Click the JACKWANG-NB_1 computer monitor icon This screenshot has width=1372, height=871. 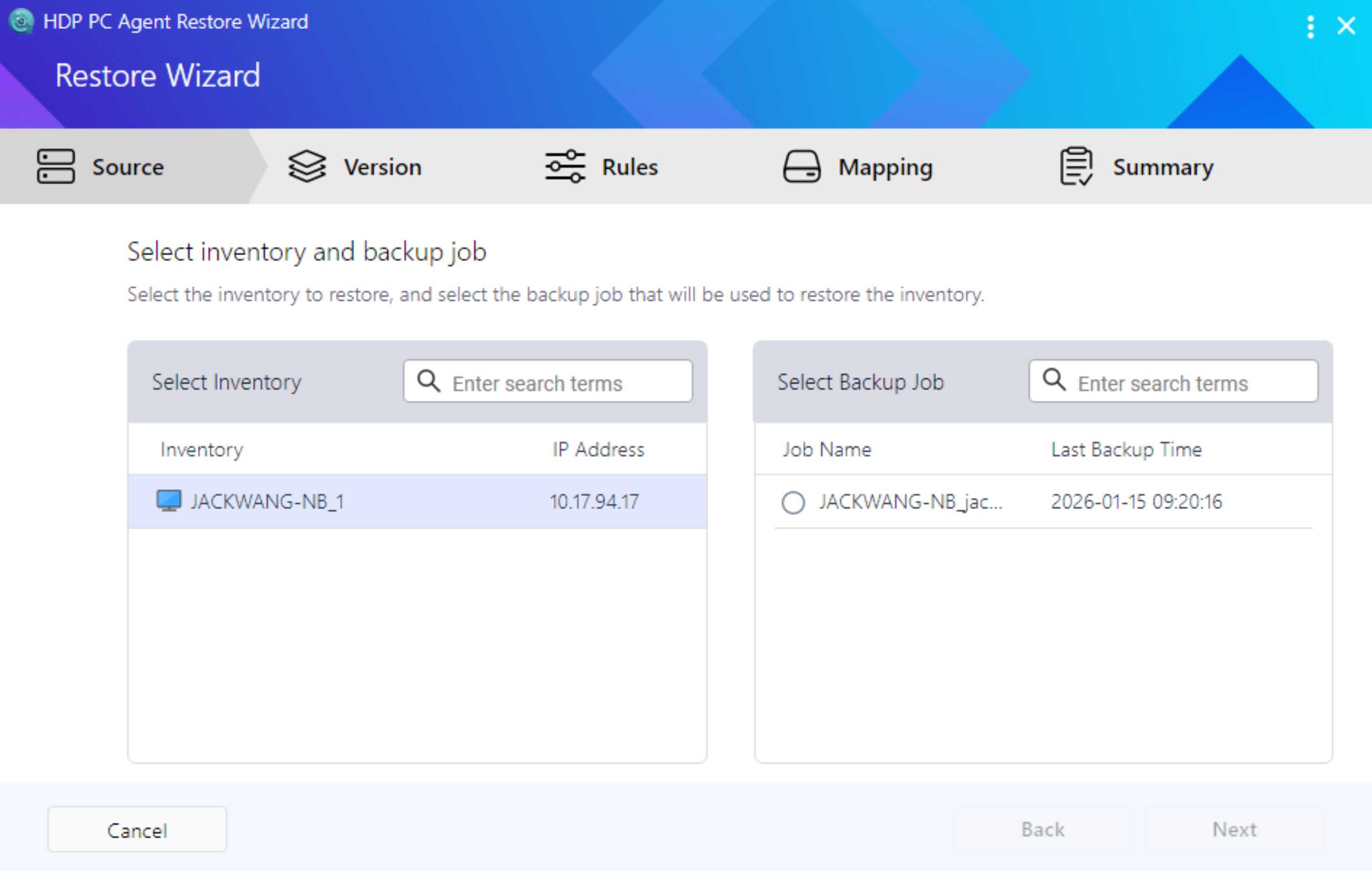168,501
